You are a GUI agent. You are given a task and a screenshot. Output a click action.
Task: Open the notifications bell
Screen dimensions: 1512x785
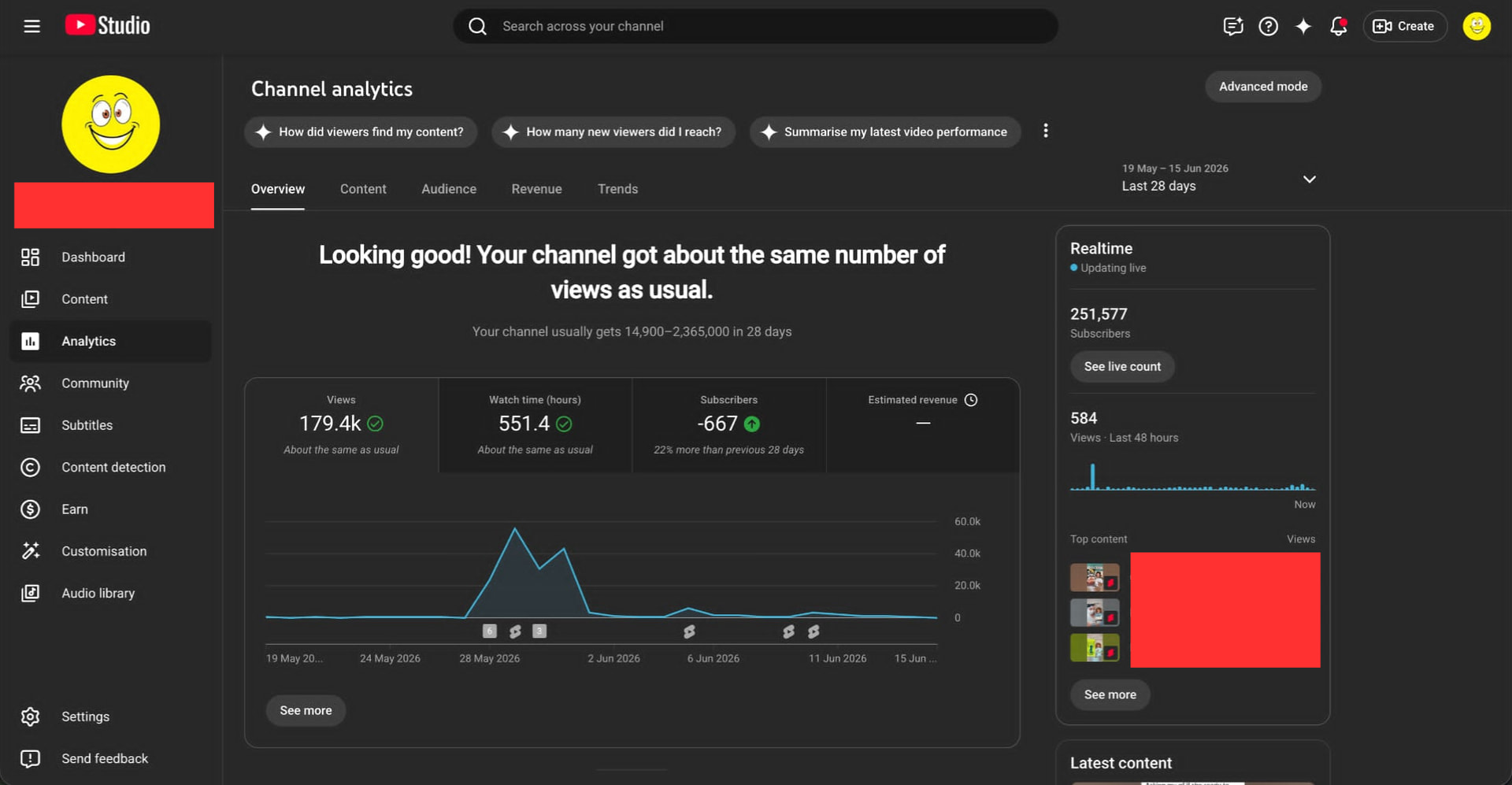[1338, 26]
